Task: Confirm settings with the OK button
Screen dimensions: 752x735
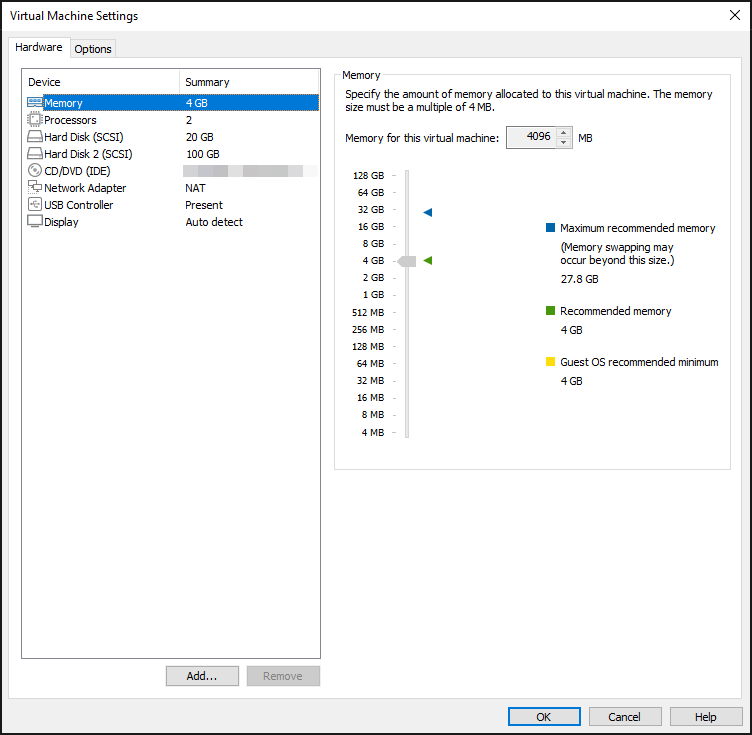Action: click(x=544, y=716)
